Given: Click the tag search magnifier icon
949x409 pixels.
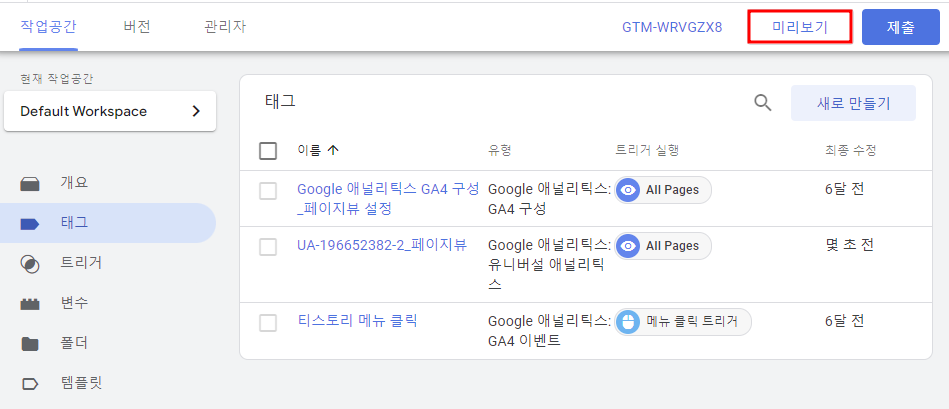Looking at the screenshot, I should [763, 103].
